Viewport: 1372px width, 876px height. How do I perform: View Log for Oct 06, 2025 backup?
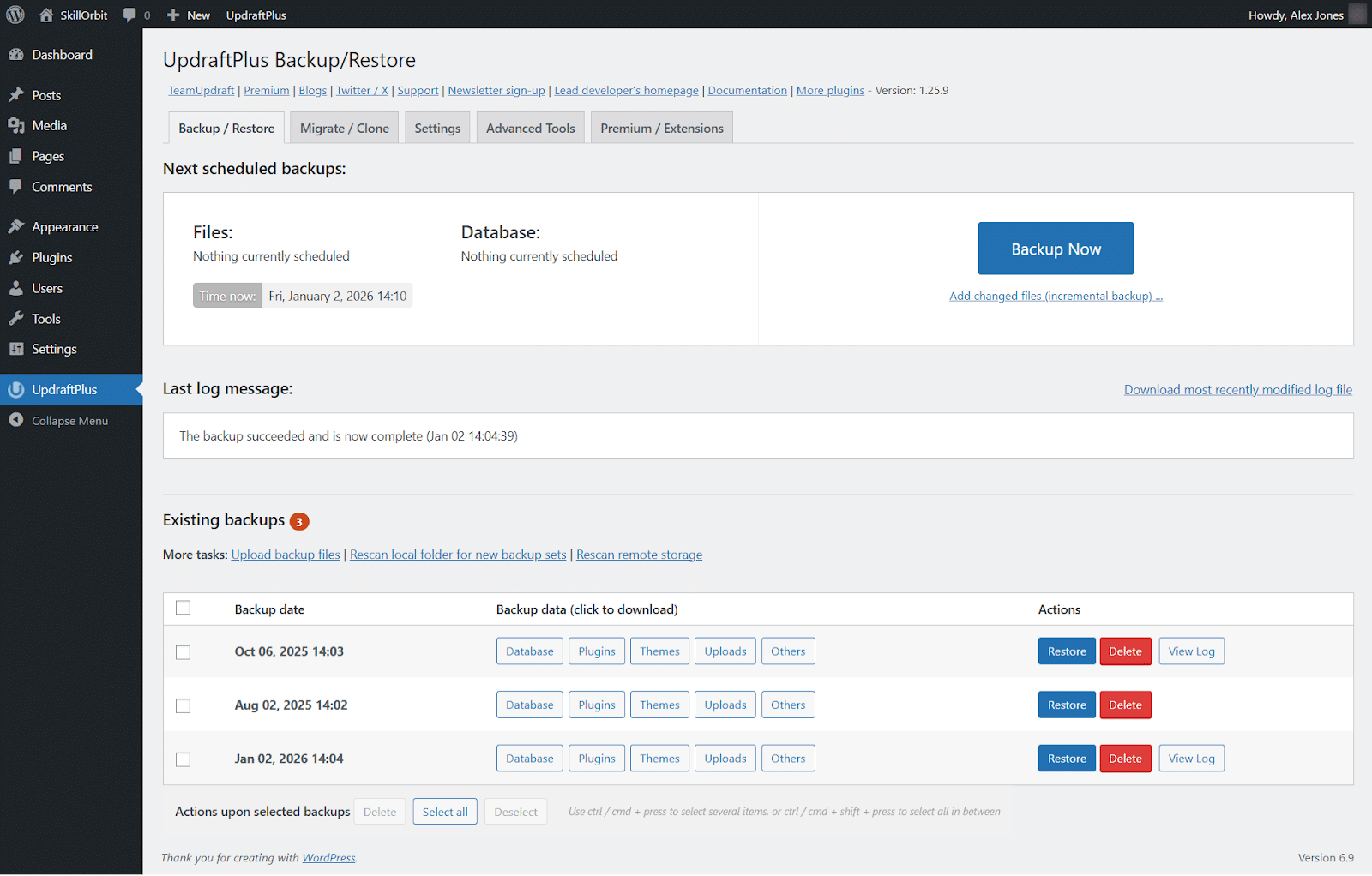coord(1191,651)
